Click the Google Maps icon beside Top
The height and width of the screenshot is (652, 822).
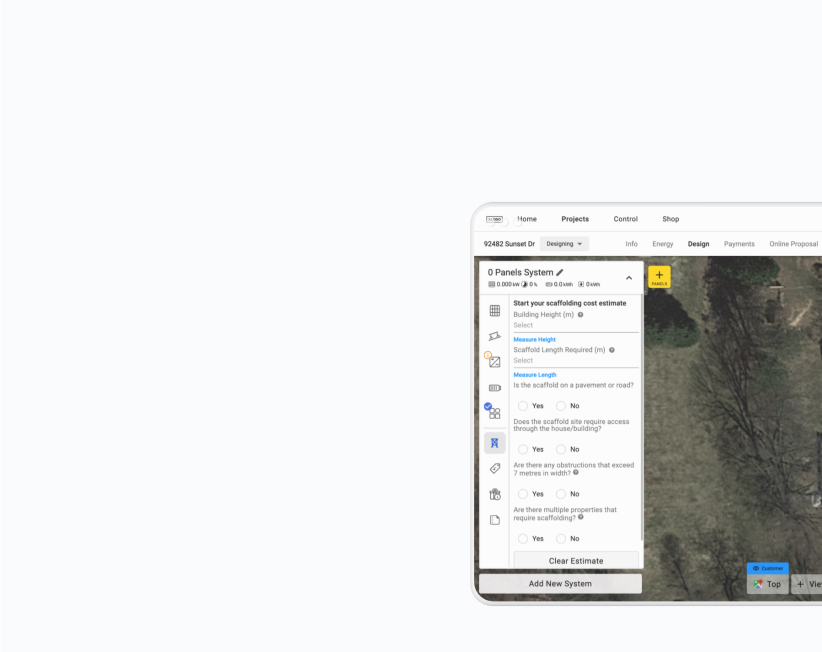click(758, 584)
